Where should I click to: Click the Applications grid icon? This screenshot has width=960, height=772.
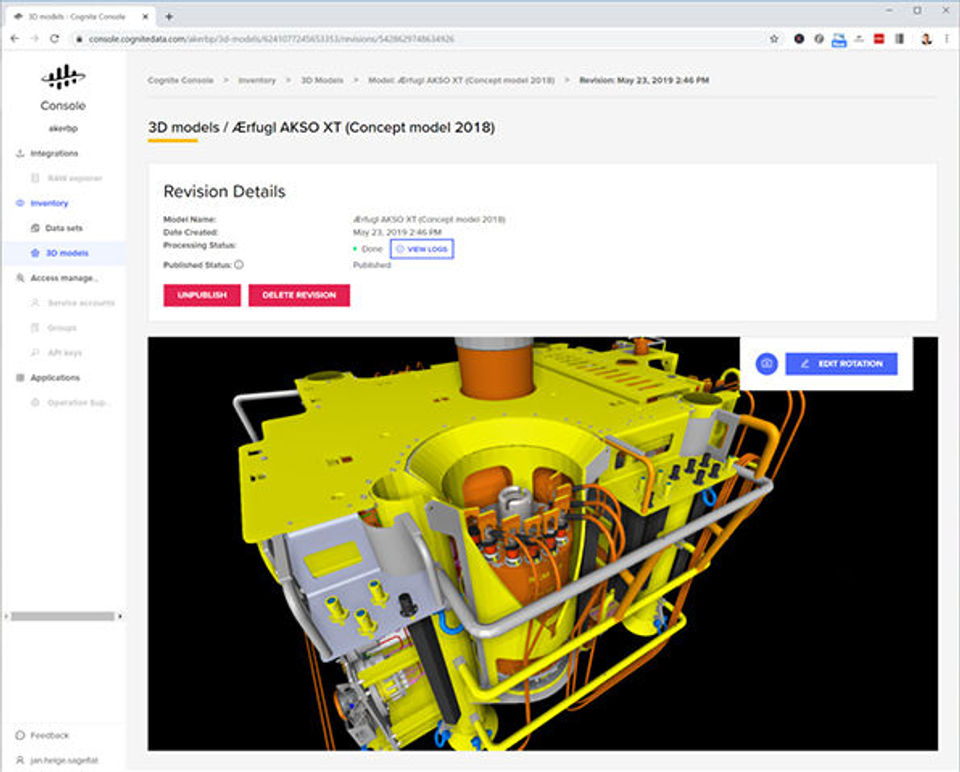[x=20, y=378]
